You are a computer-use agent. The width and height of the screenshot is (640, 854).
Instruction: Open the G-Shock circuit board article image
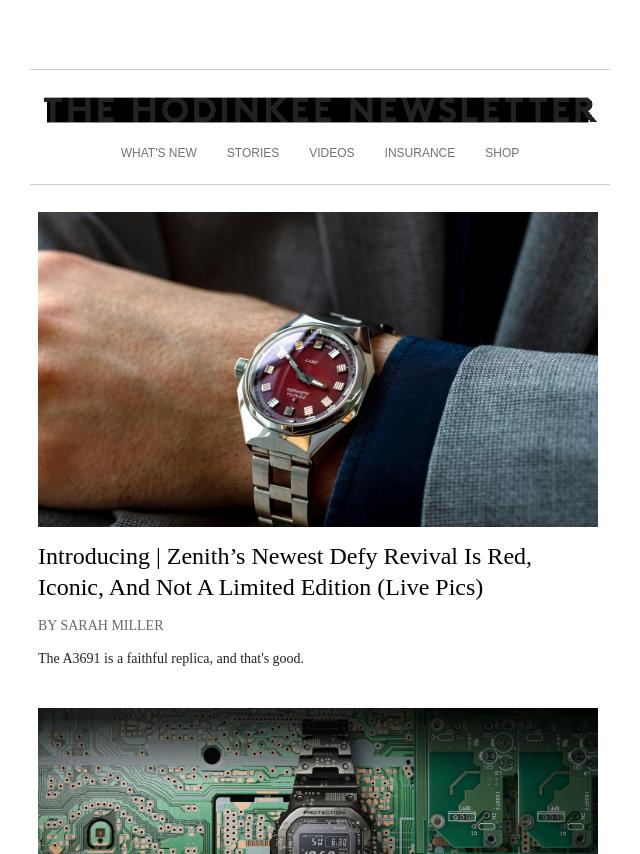pos(318,781)
